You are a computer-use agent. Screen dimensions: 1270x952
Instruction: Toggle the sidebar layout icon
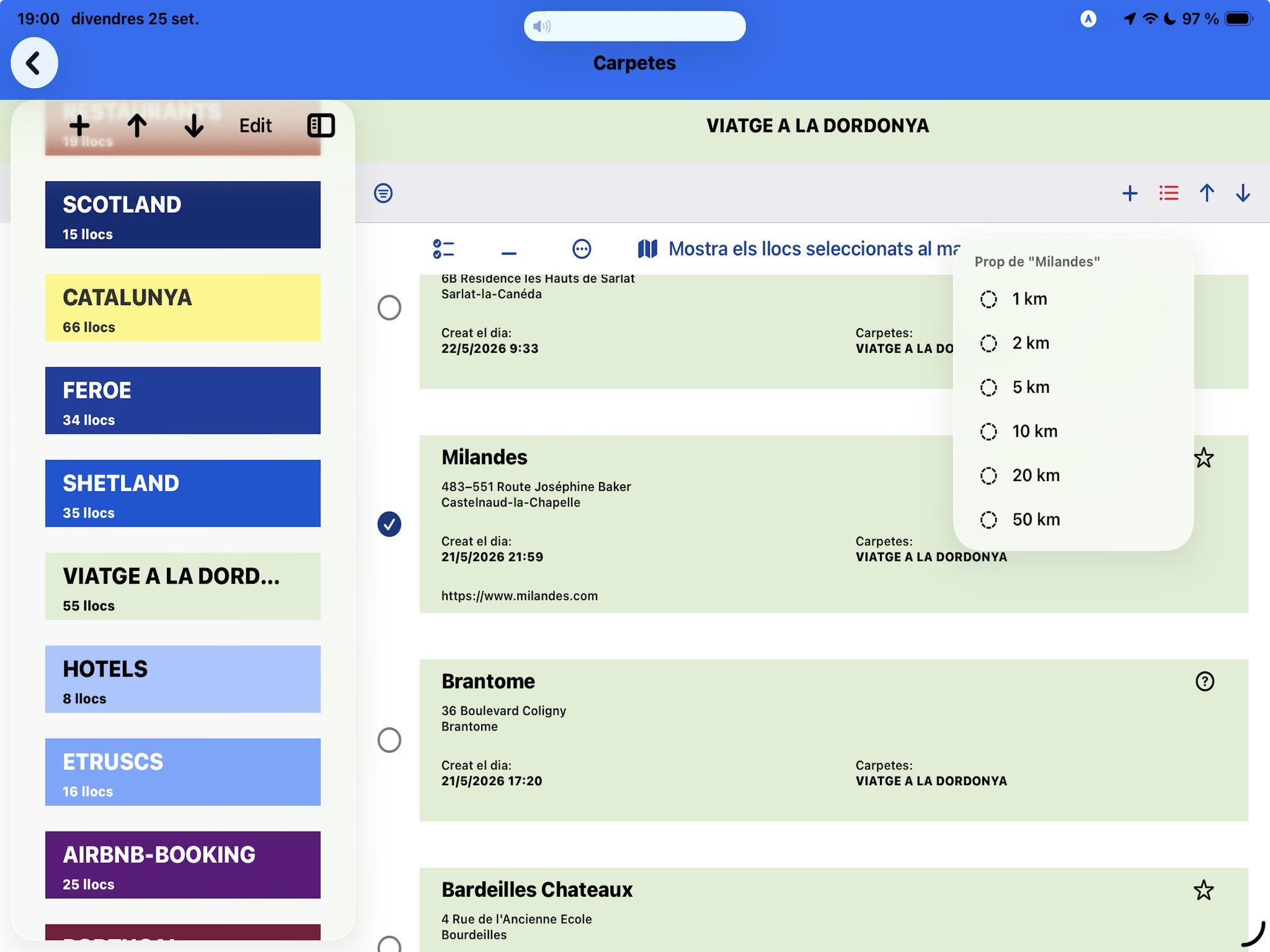[321, 126]
